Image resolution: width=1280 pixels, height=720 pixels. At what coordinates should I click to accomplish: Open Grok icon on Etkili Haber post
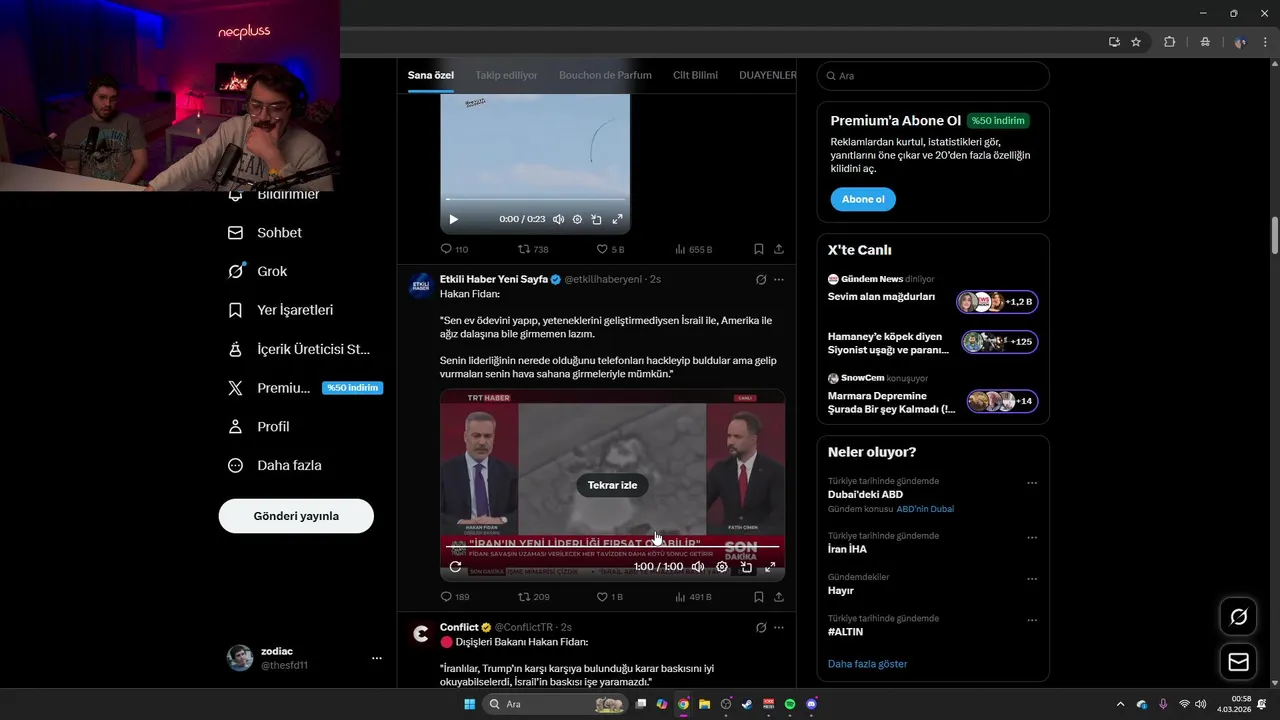click(x=761, y=280)
